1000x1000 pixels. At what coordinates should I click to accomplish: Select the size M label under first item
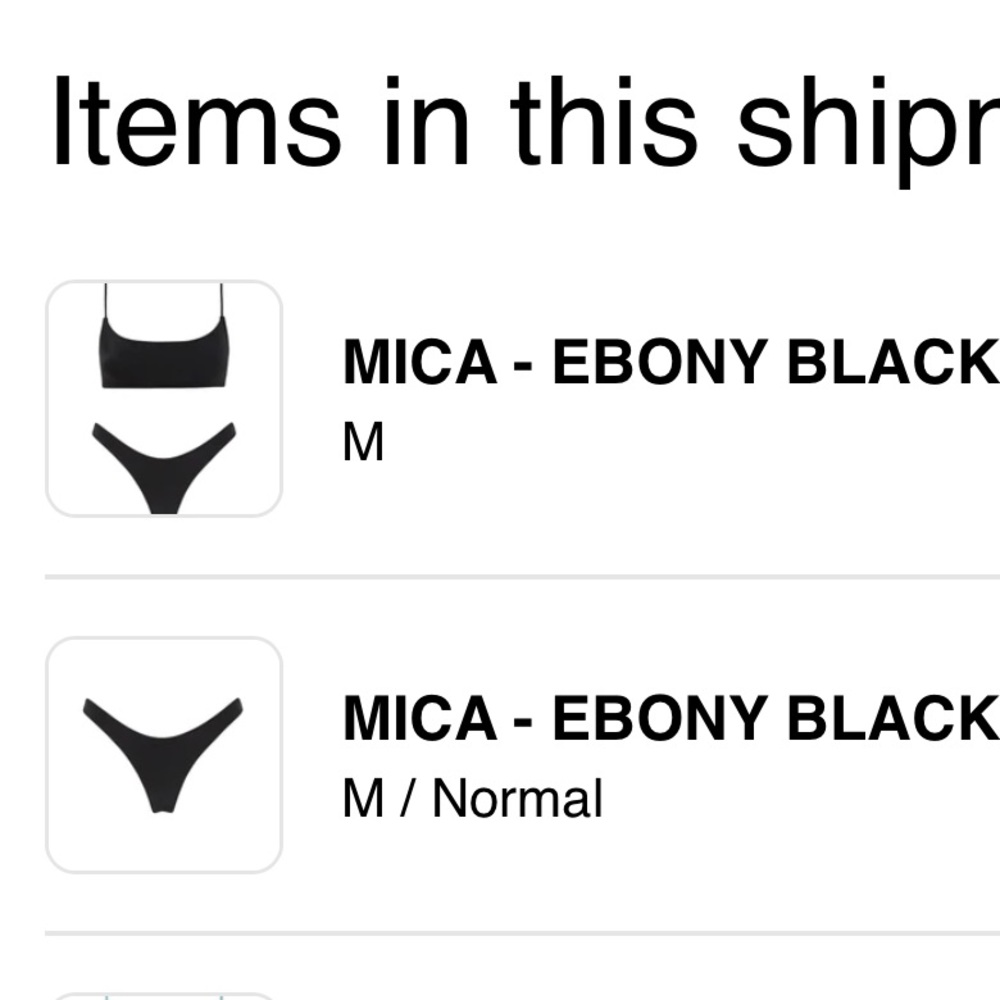point(364,441)
